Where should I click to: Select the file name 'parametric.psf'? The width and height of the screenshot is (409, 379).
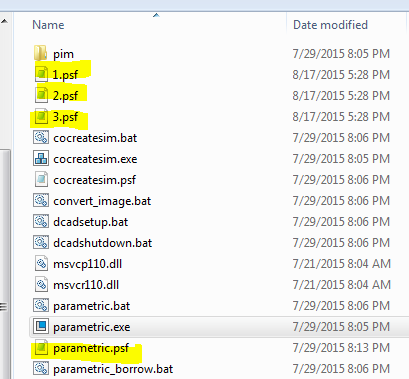(91, 348)
